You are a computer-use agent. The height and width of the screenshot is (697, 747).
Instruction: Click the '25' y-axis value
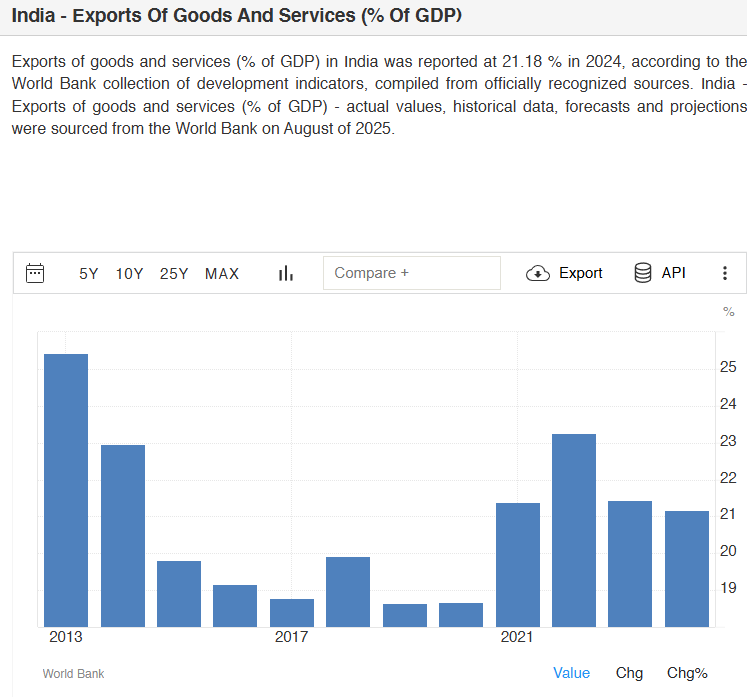(728, 367)
